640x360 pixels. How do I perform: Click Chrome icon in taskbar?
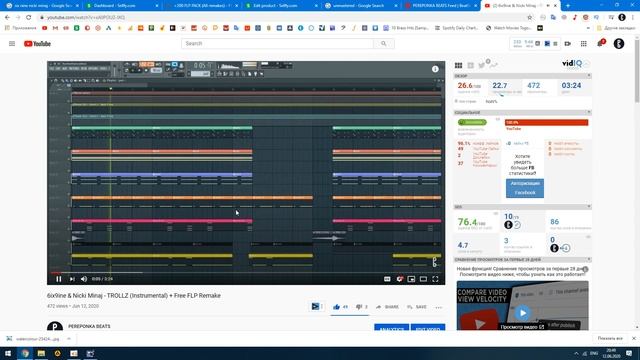(25, 353)
